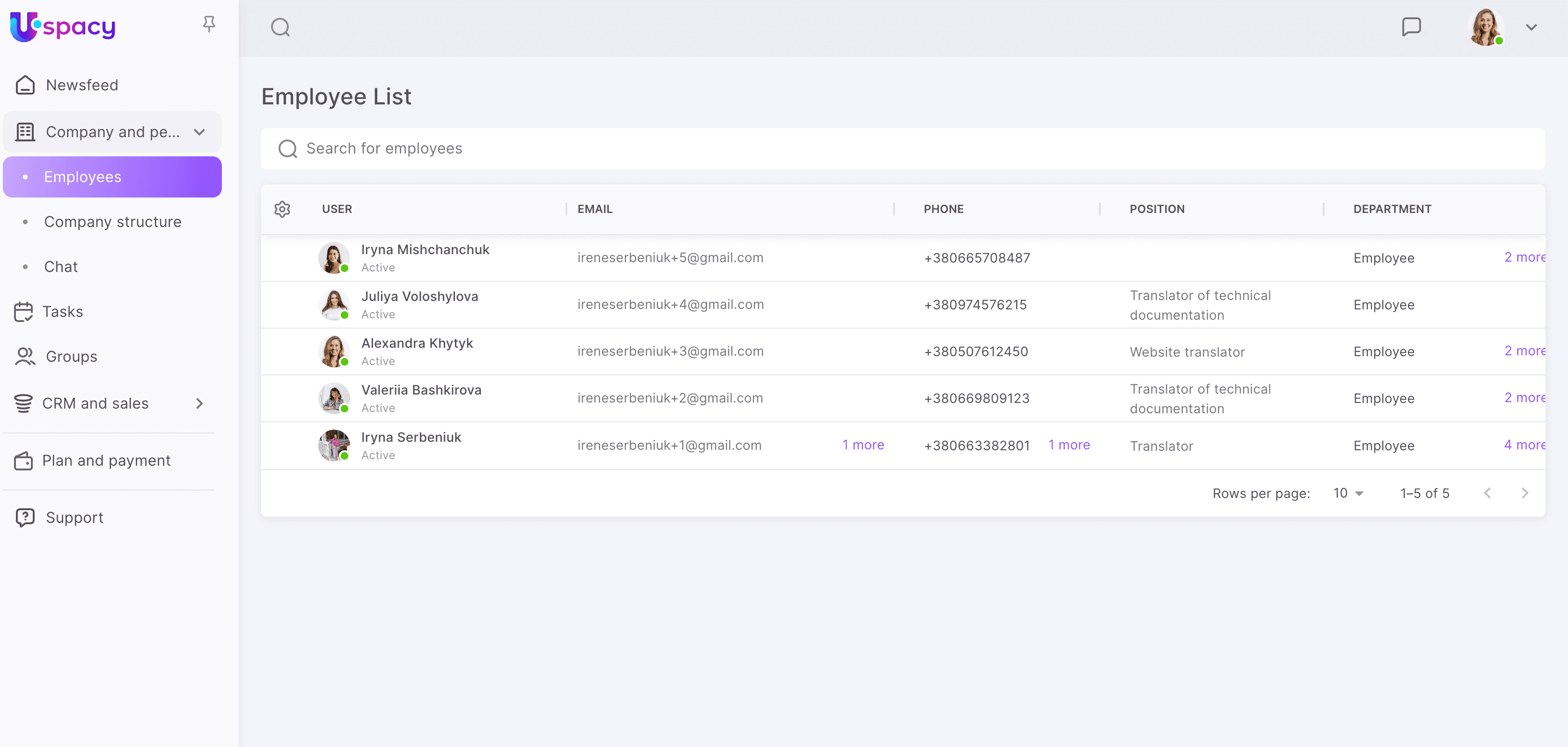This screenshot has width=1568, height=747.
Task: Open the Chat section from the sidebar
Action: (60, 266)
